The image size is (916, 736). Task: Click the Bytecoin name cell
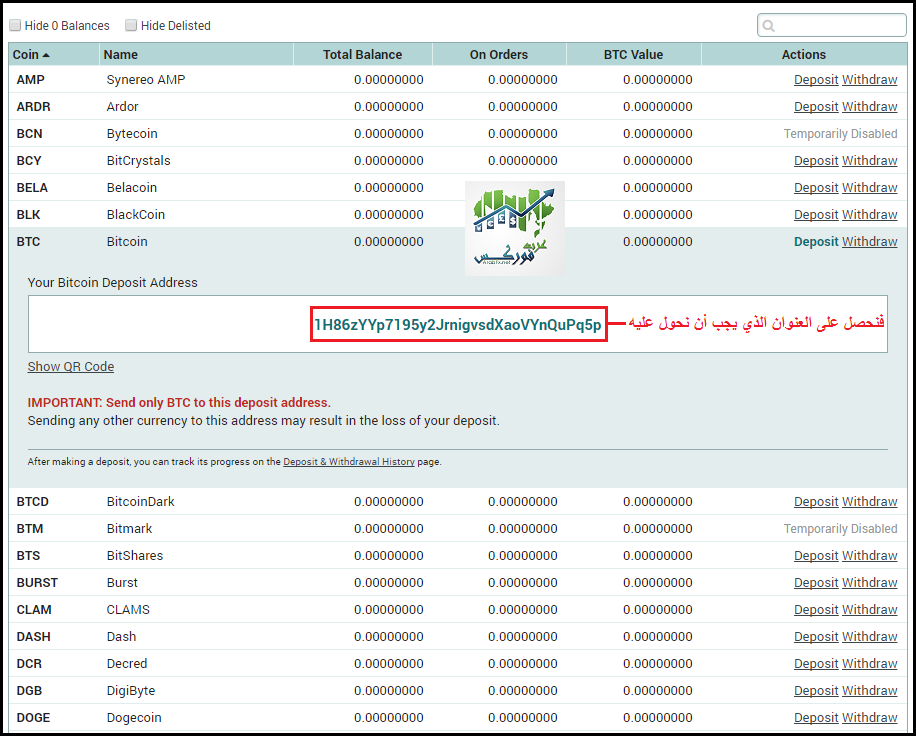tap(132, 133)
